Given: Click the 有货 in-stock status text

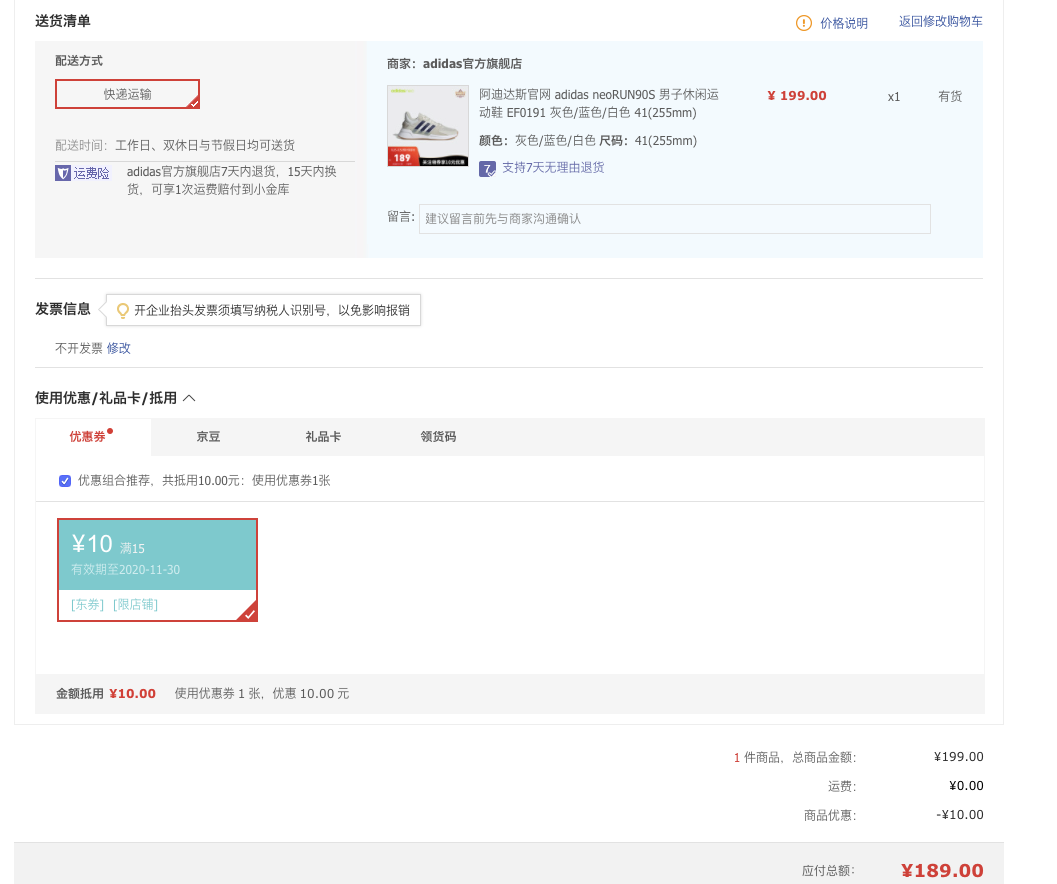Looking at the screenshot, I should click(950, 96).
